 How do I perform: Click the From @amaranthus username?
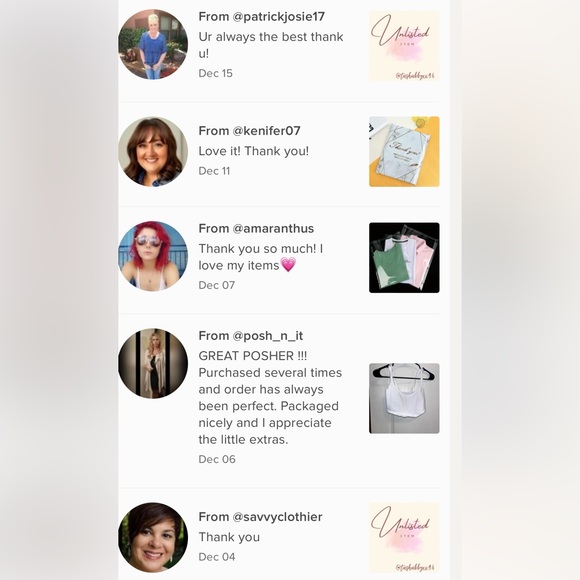[x=256, y=229]
